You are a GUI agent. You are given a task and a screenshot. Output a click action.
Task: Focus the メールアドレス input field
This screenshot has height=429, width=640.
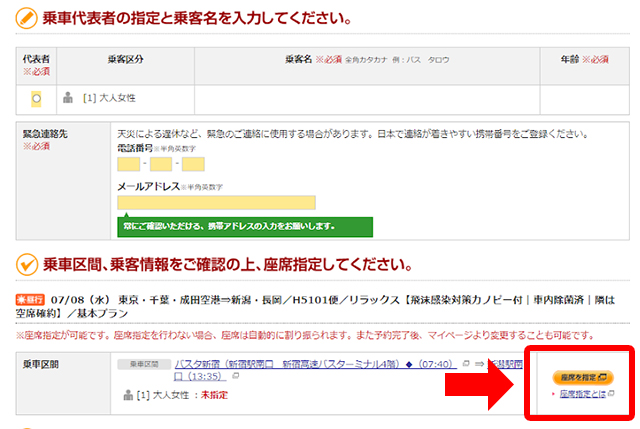point(216,203)
